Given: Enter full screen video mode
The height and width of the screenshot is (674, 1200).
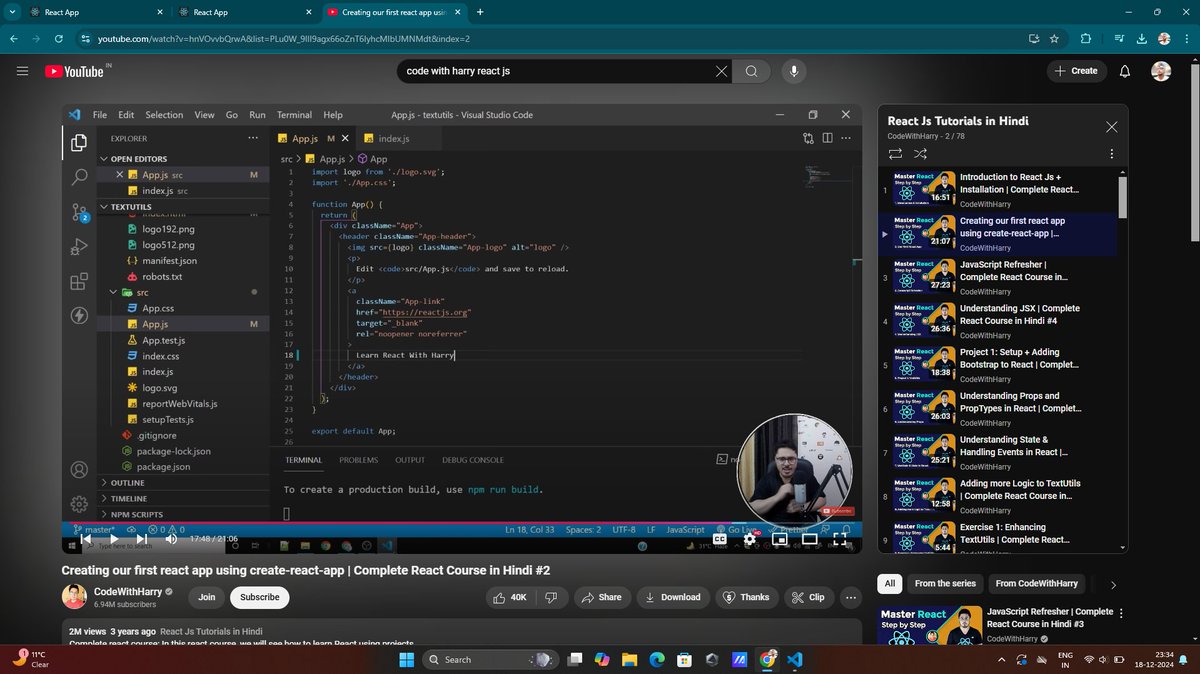Looking at the screenshot, I should point(840,538).
